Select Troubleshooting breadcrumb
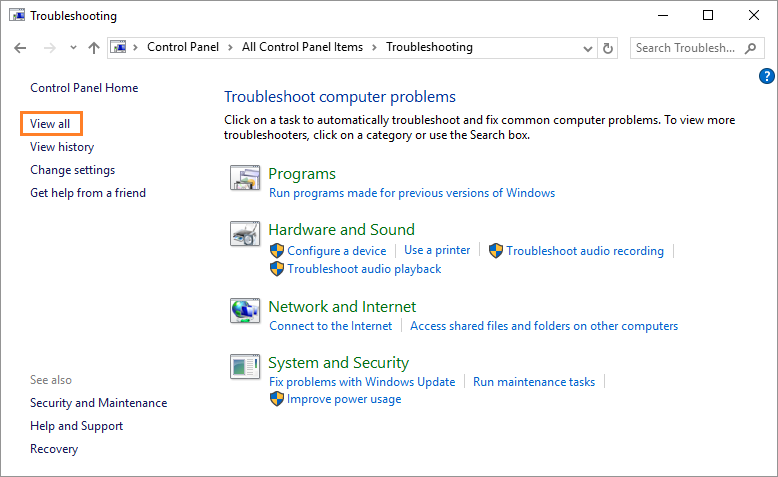778x477 pixels. [429, 47]
